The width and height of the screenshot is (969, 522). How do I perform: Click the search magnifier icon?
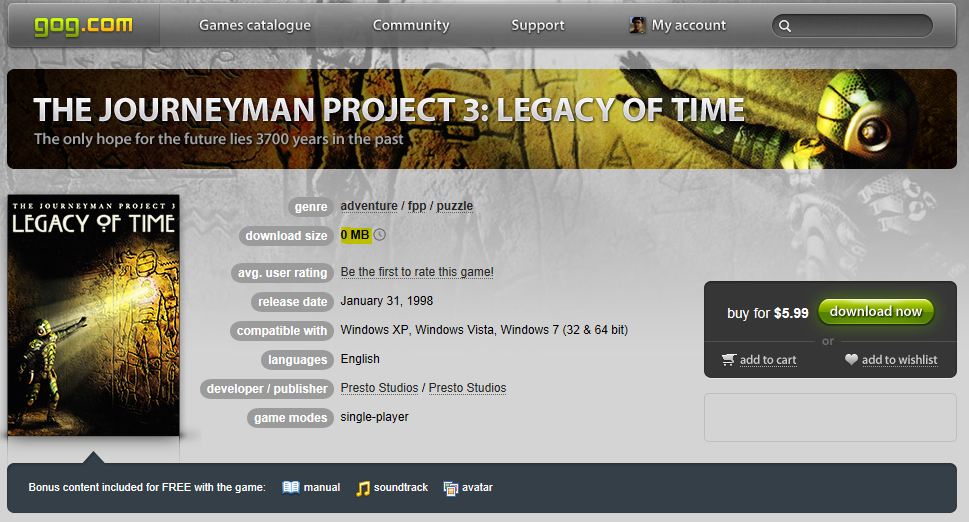tap(785, 26)
